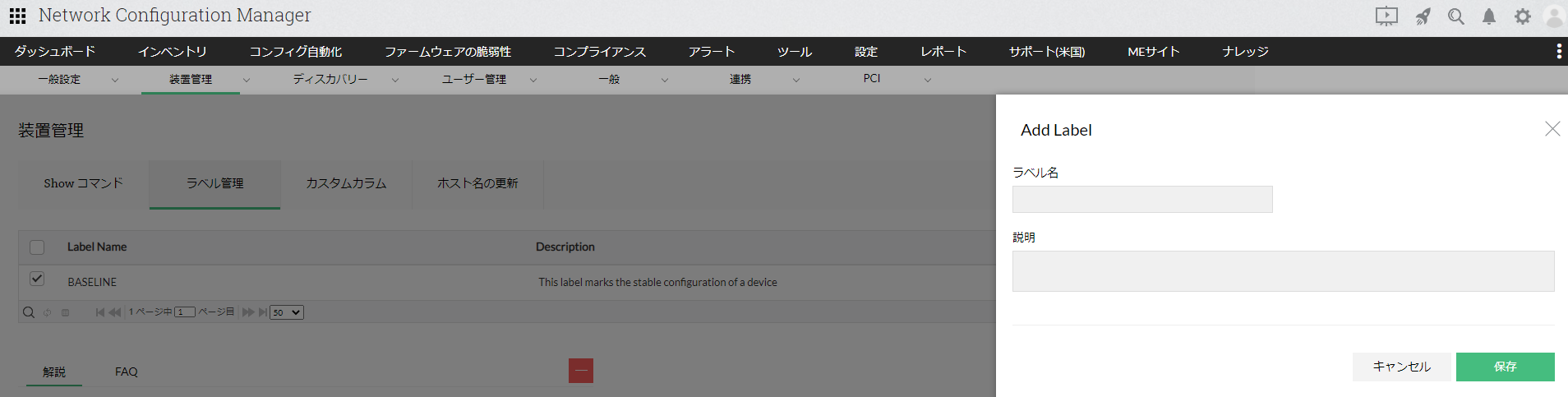Toggle the select-all checkbox in table header
Image resolution: width=1568 pixels, height=397 pixels.
(x=37, y=247)
